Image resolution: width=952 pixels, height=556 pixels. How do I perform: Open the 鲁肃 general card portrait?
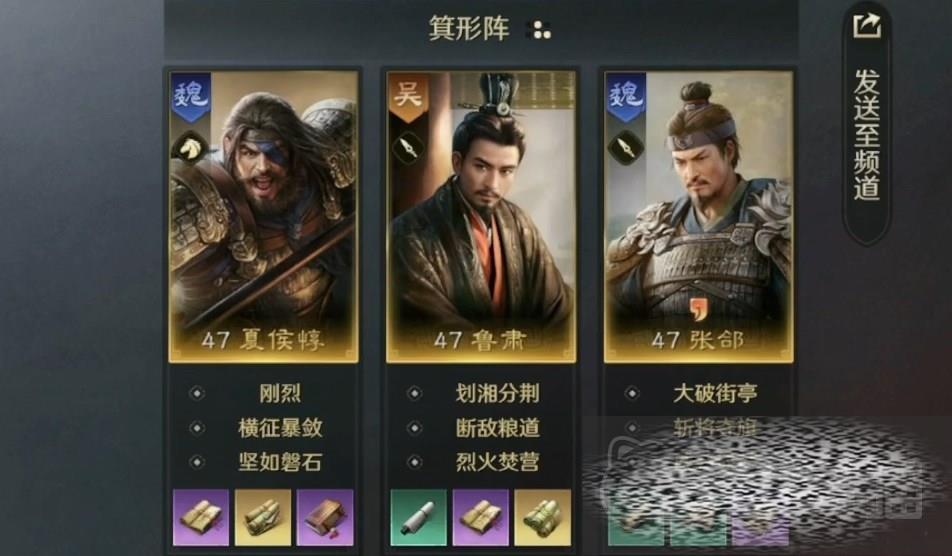click(x=481, y=217)
